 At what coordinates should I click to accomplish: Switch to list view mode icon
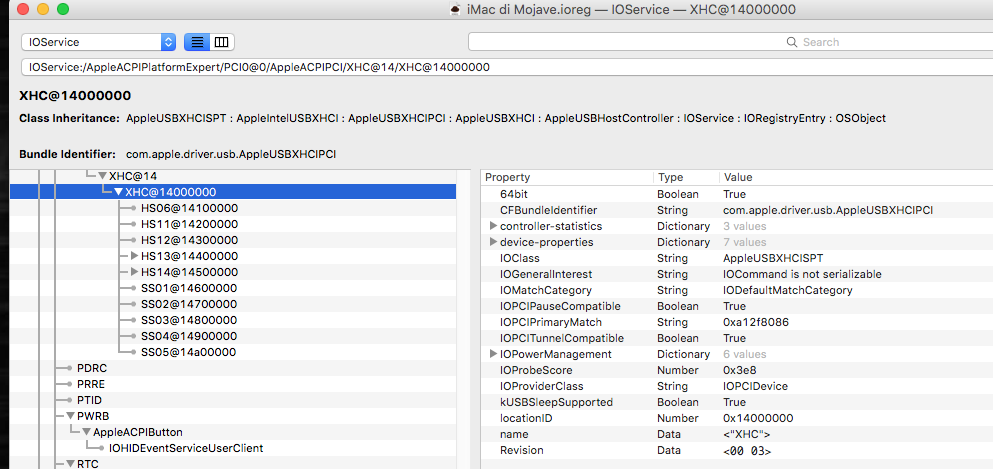tap(197, 42)
